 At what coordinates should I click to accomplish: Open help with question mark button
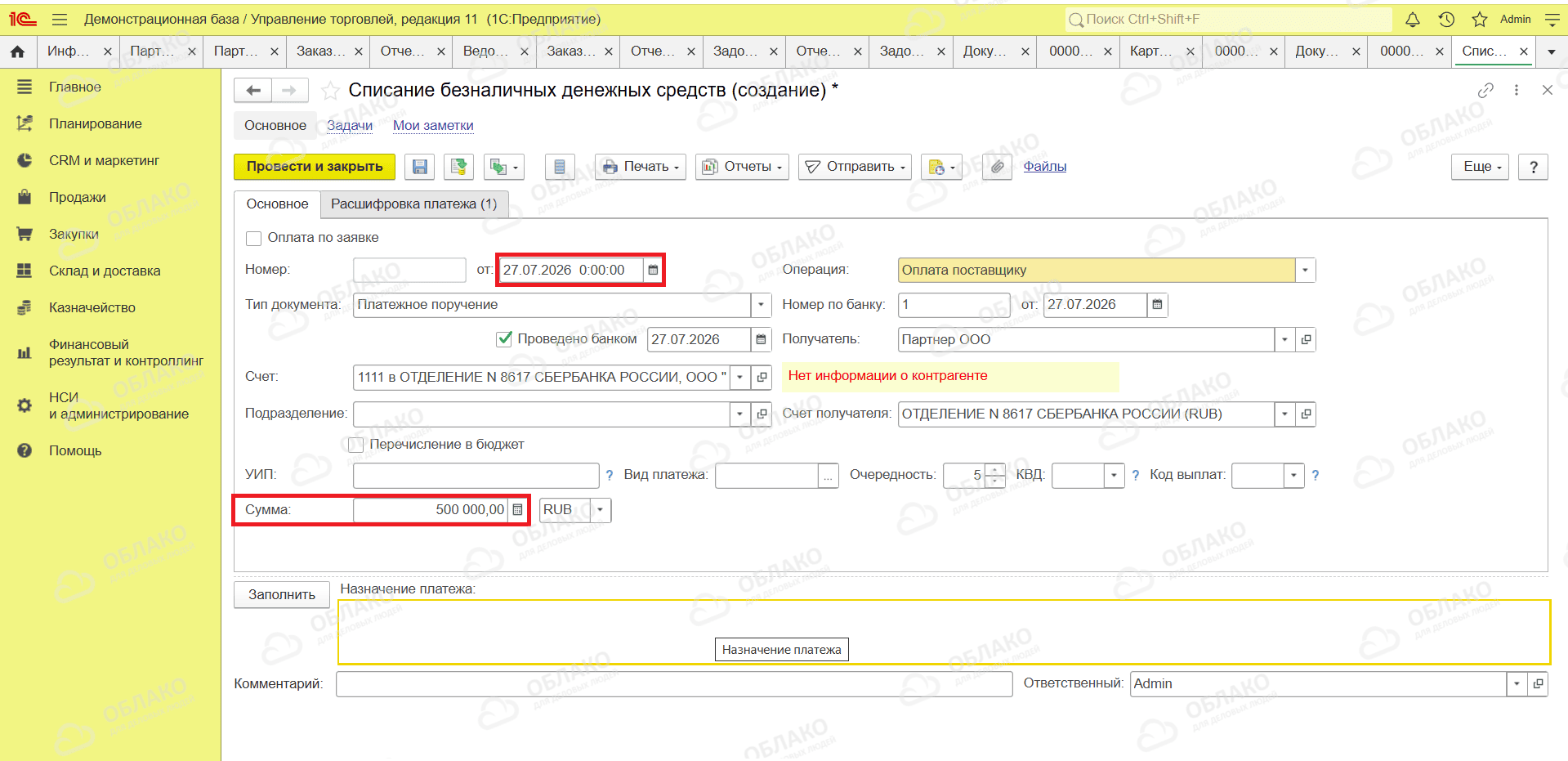pyautogui.click(x=1534, y=167)
